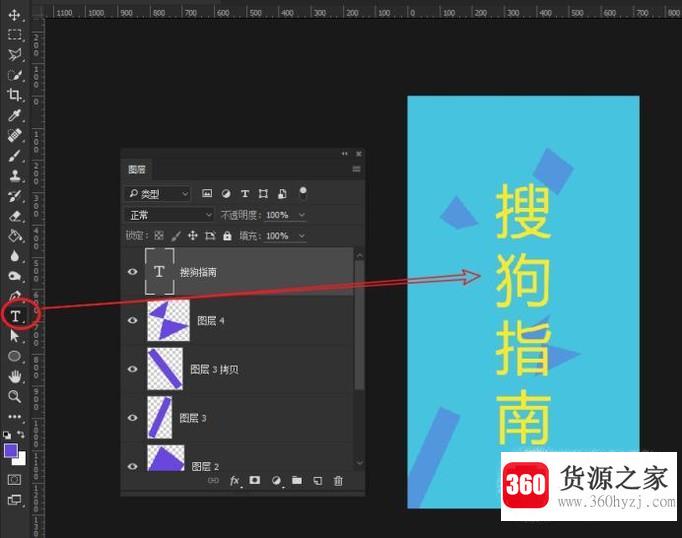Select the Hand tool
This screenshot has height=538, width=682.
14,376
